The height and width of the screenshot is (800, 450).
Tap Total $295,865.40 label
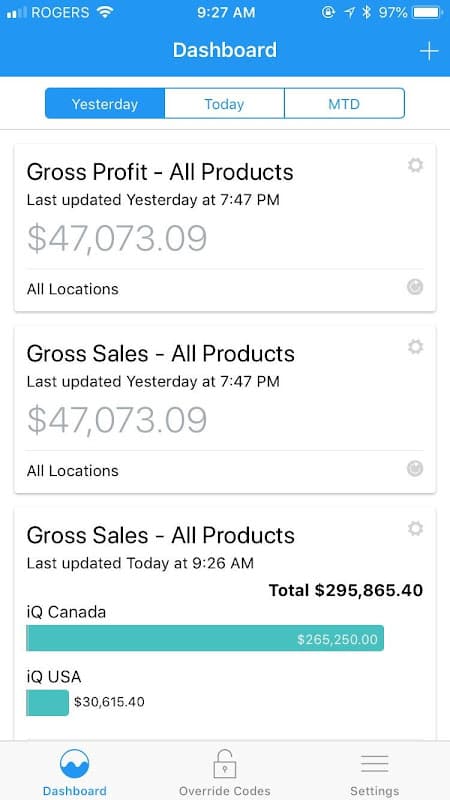(x=346, y=590)
